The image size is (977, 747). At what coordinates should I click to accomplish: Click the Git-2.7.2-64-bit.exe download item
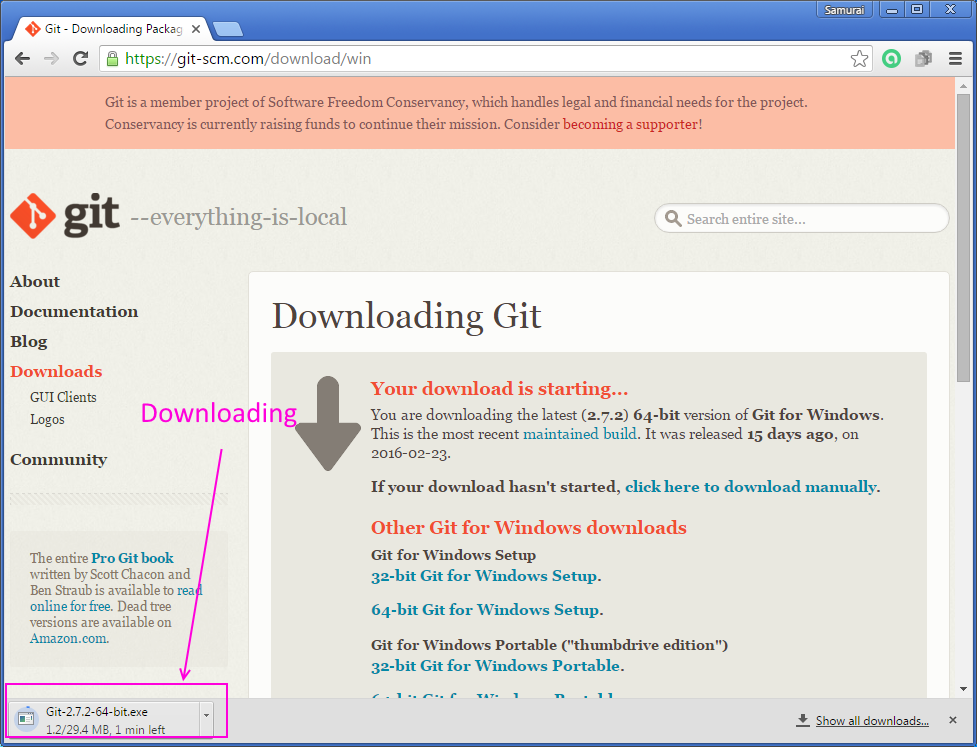[110, 720]
